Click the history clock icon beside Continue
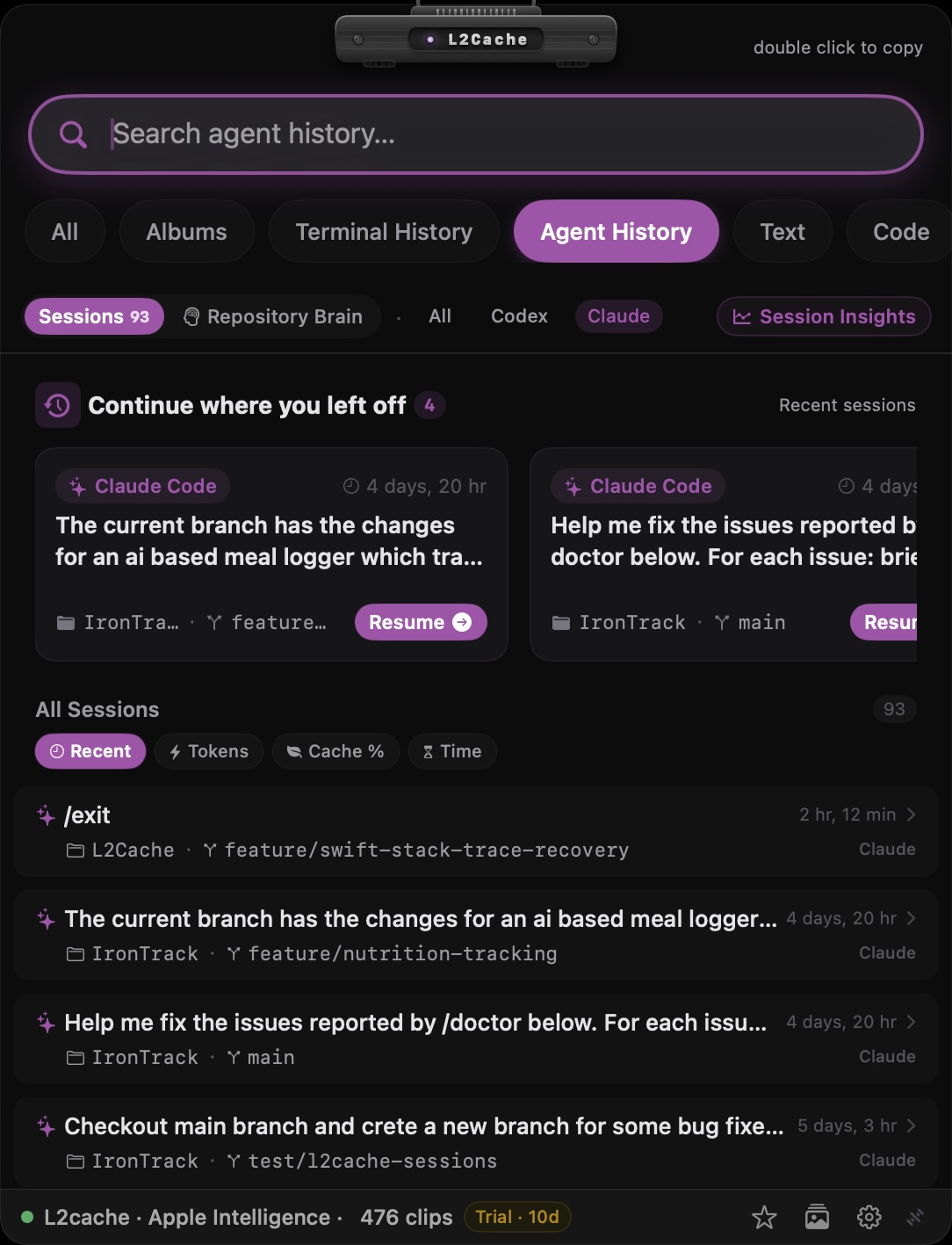The image size is (952, 1245). [x=58, y=405]
